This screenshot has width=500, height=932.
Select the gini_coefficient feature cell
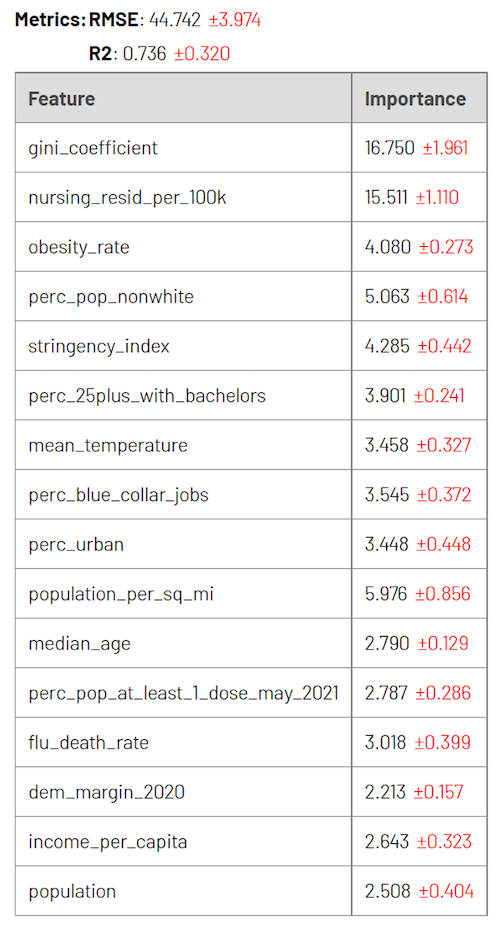coord(184,148)
